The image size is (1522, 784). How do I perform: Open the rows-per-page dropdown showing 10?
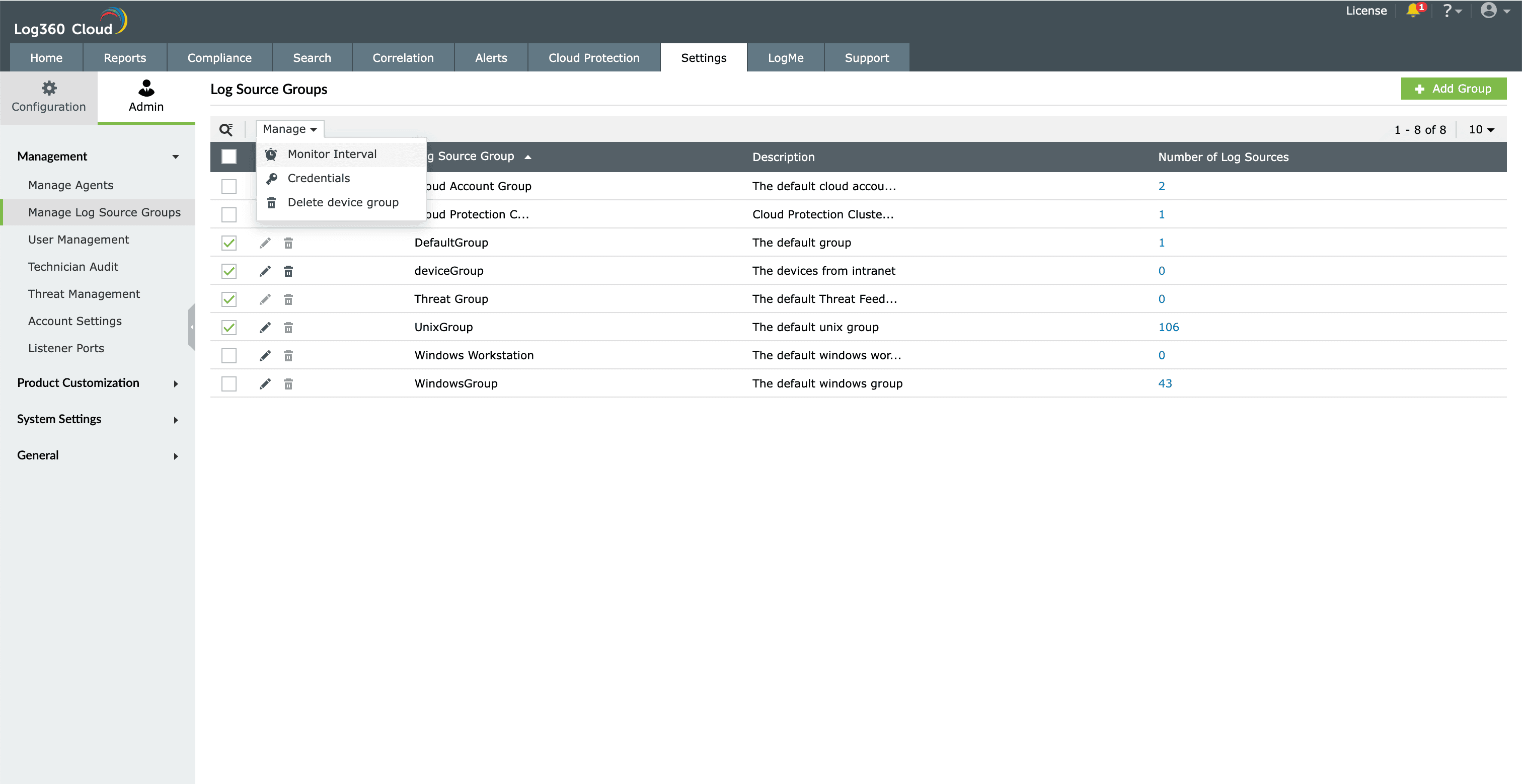point(1481,129)
